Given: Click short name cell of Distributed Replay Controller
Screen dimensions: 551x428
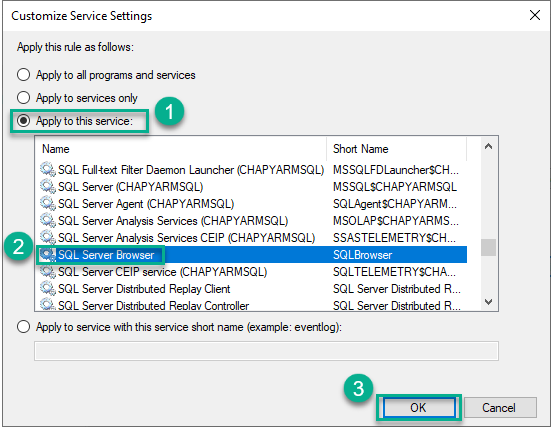Looking at the screenshot, I should click(397, 305).
